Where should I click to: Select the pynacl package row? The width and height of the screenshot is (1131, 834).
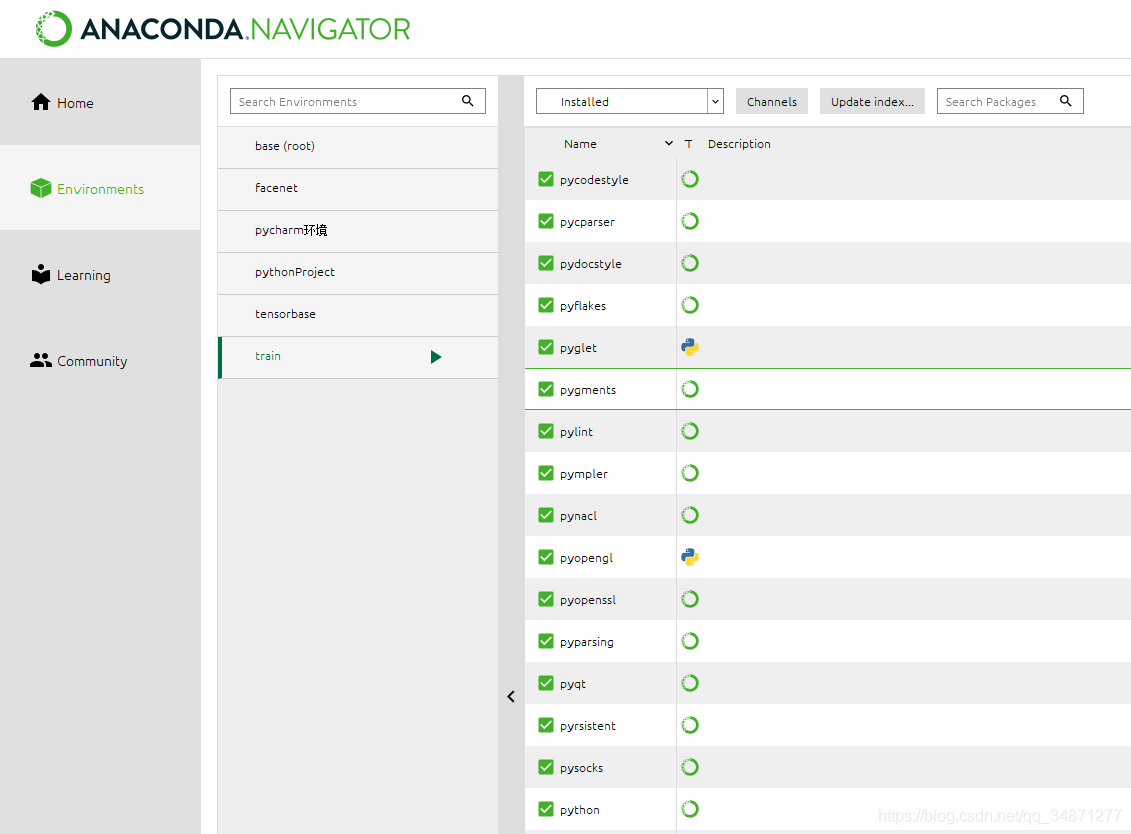click(827, 514)
